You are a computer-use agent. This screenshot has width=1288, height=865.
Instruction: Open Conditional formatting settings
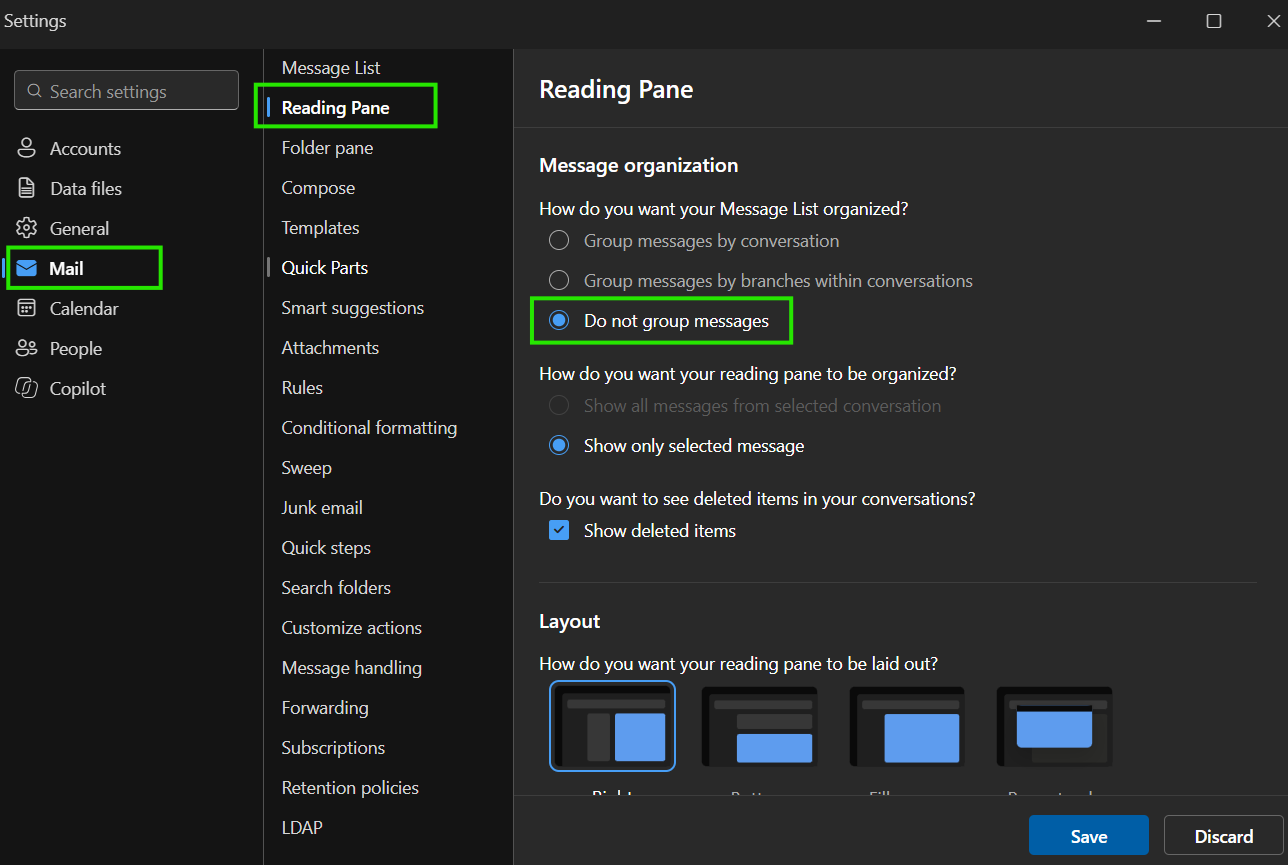(369, 428)
